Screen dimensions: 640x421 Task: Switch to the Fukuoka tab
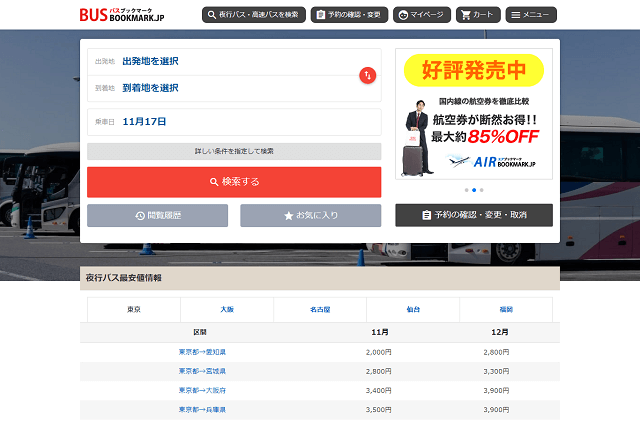(x=505, y=310)
